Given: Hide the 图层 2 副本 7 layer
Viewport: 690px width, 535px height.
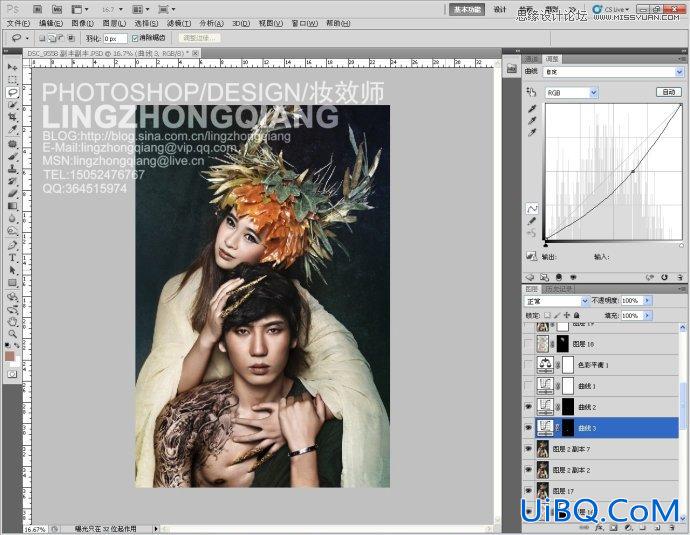Looking at the screenshot, I should (529, 449).
